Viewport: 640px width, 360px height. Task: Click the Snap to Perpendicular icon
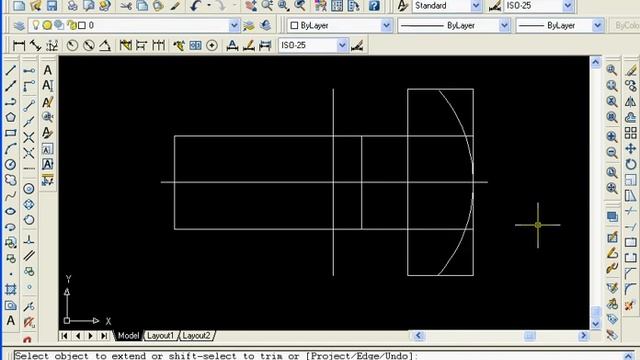(29, 240)
